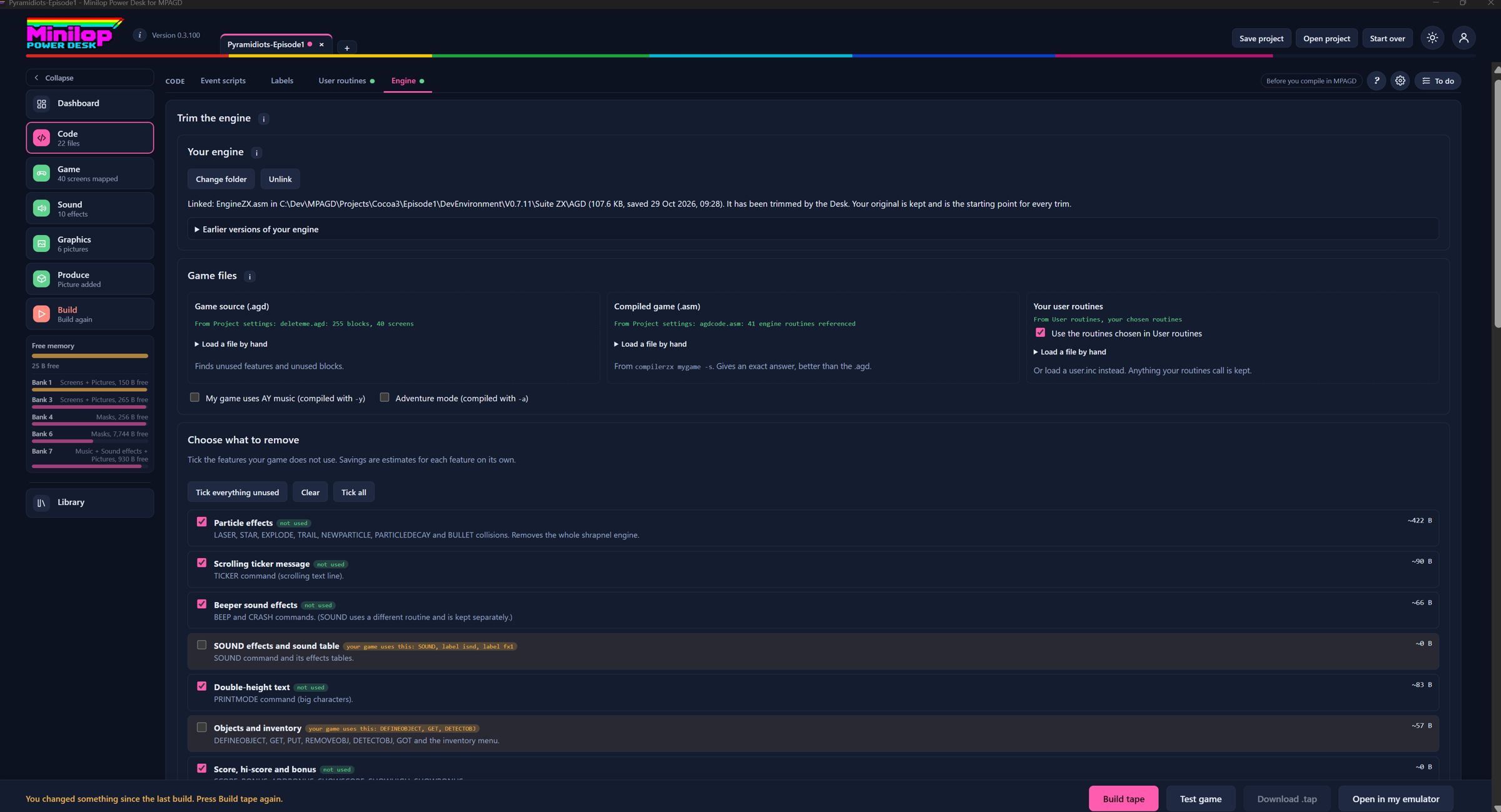Open the settings gear beside To do
The width and height of the screenshot is (1501, 812).
1400,81
